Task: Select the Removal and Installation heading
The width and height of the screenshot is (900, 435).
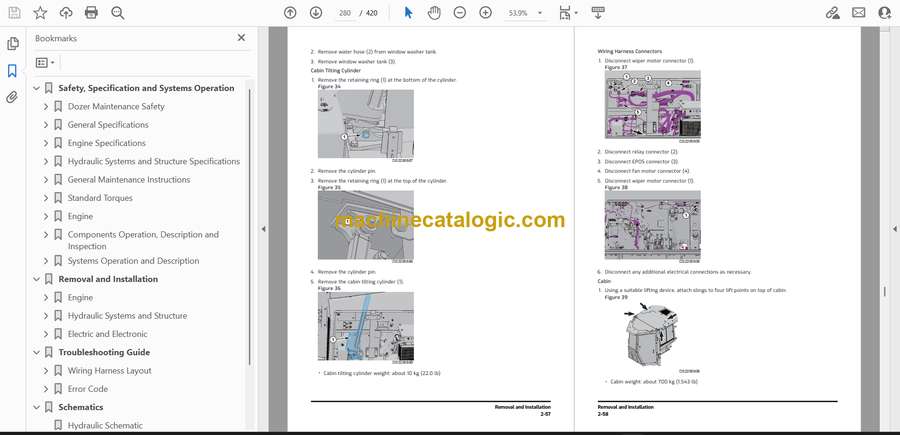Action: [x=108, y=279]
